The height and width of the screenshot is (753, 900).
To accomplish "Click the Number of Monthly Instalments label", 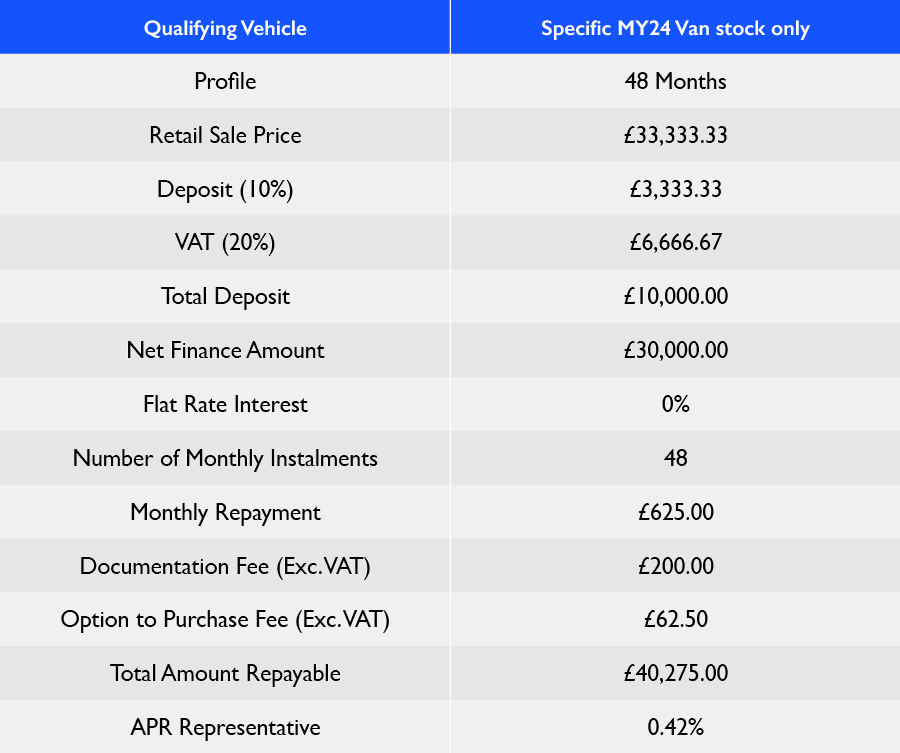I will coord(225,459).
